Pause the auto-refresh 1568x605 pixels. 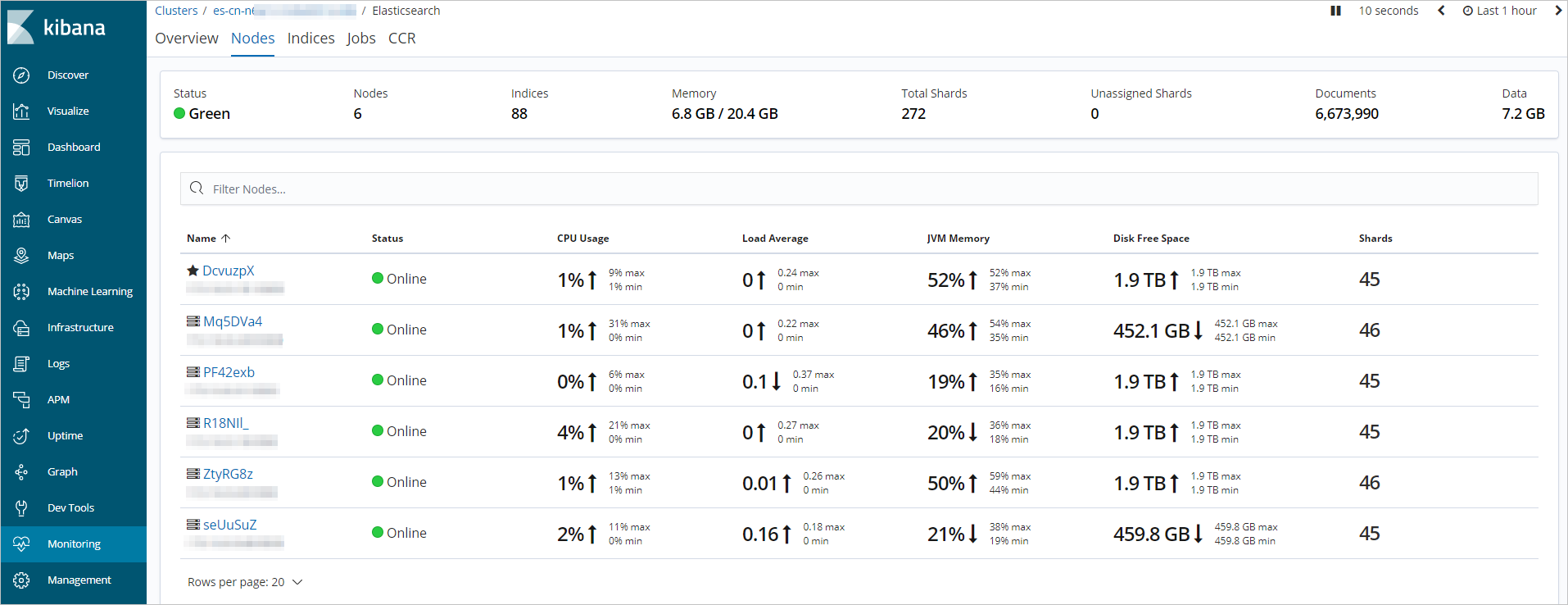pyautogui.click(x=1335, y=11)
